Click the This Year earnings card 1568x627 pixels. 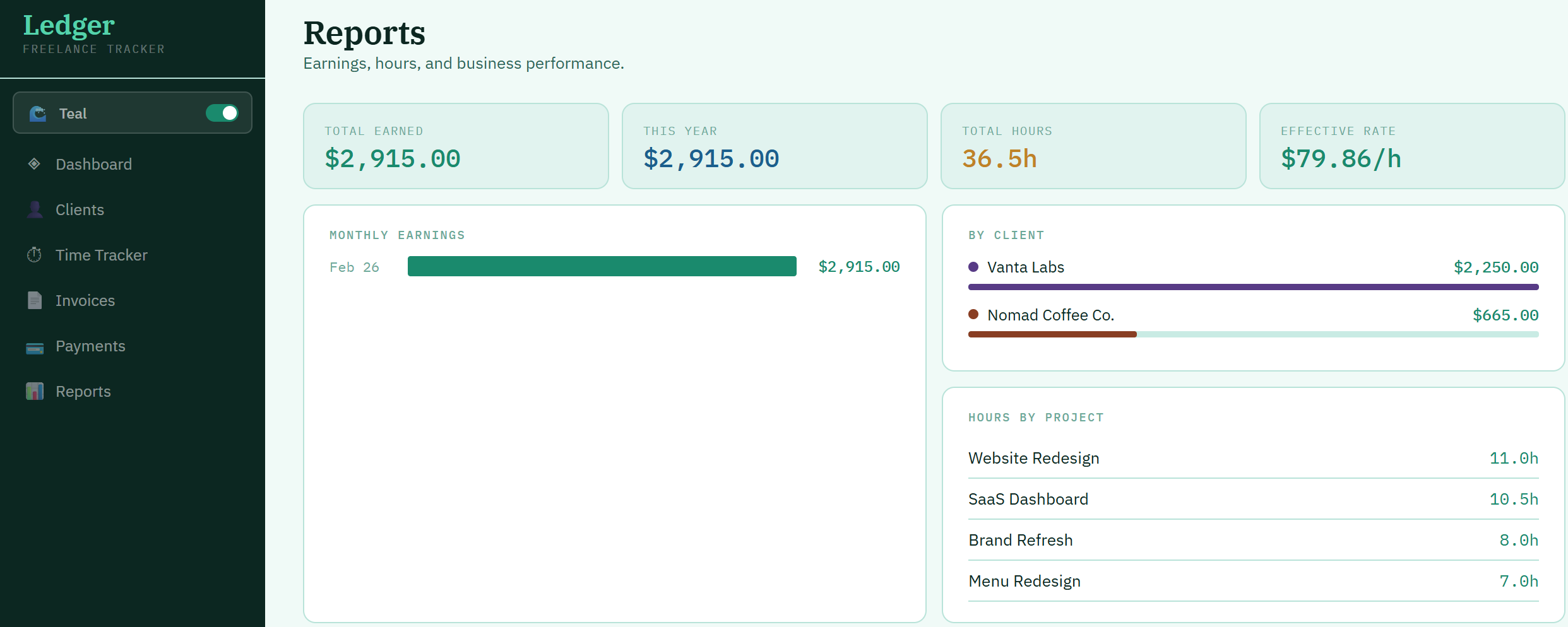(x=775, y=146)
